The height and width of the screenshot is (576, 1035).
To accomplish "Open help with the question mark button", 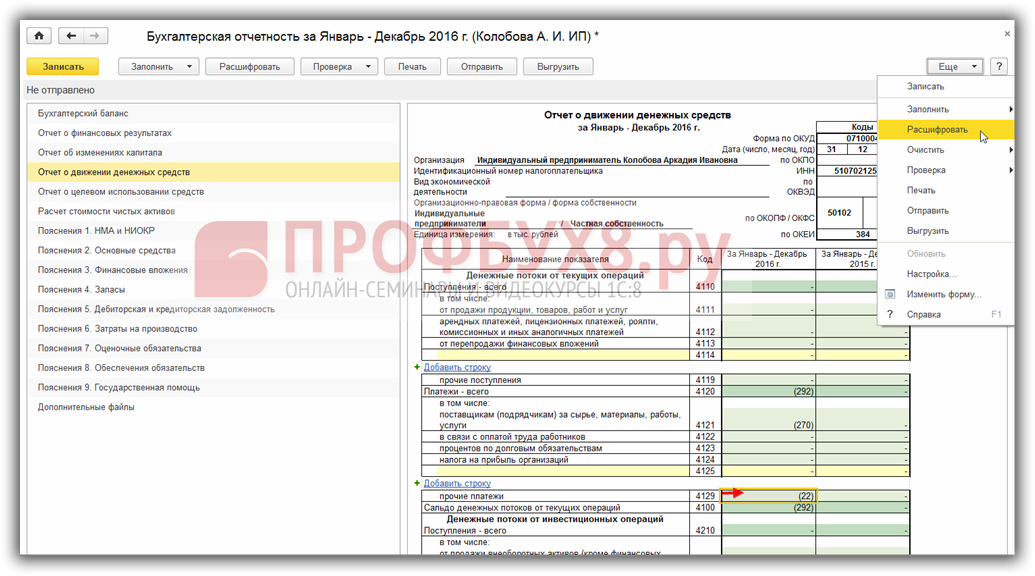I will coord(999,67).
